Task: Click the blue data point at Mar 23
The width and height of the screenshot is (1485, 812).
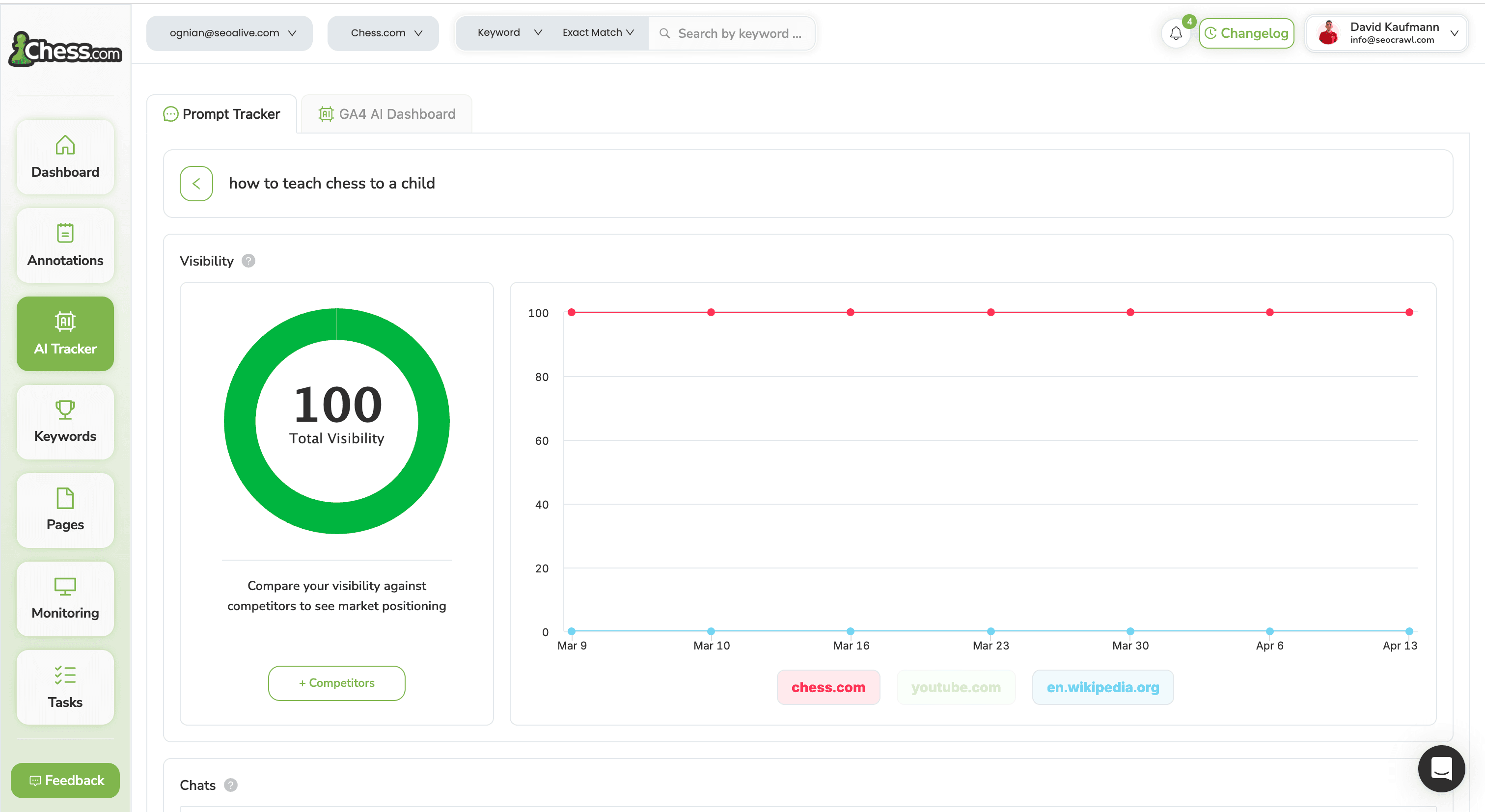Action: (x=990, y=631)
